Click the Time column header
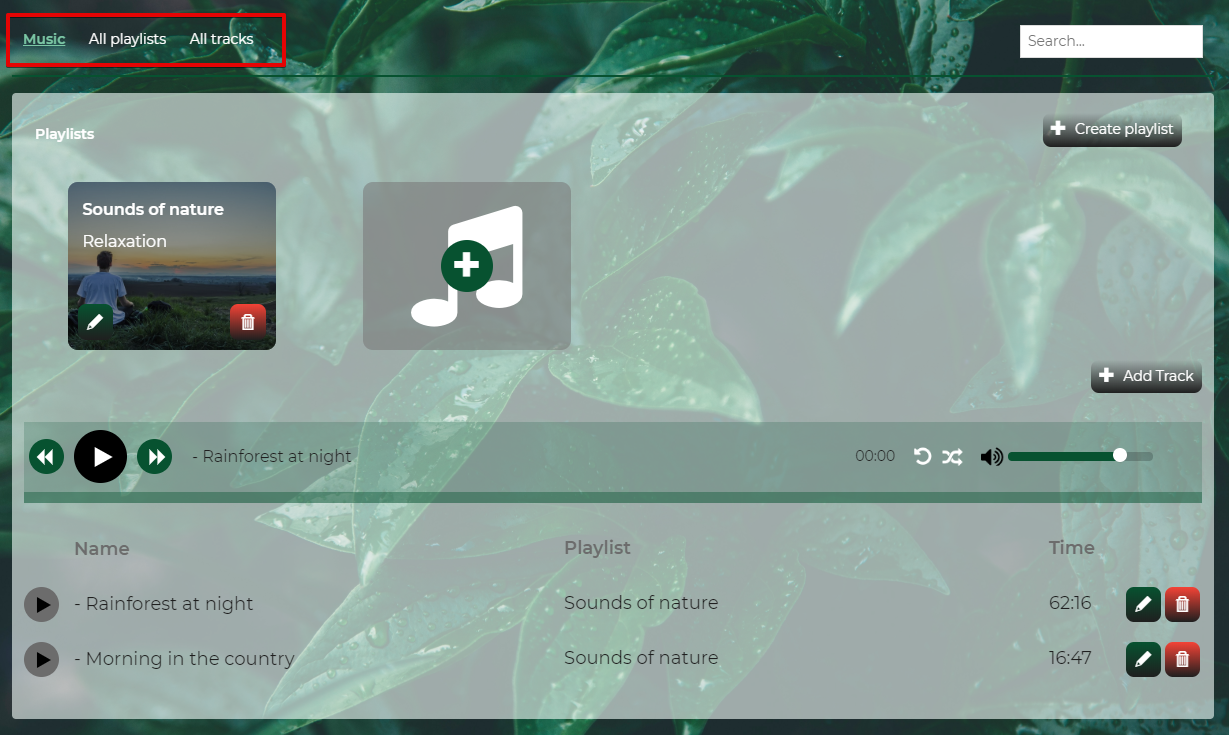Image resolution: width=1229 pixels, height=735 pixels. (1072, 548)
